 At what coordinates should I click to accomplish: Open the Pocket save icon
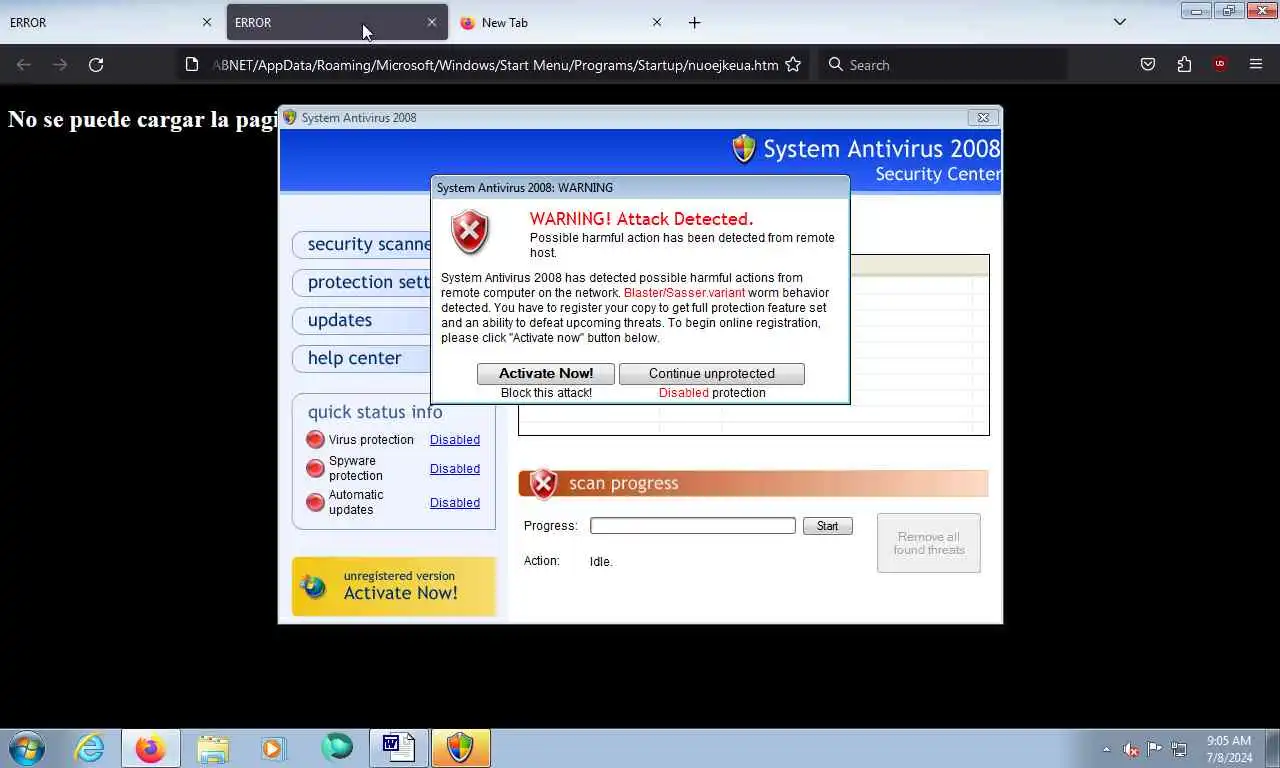pyautogui.click(x=1148, y=64)
